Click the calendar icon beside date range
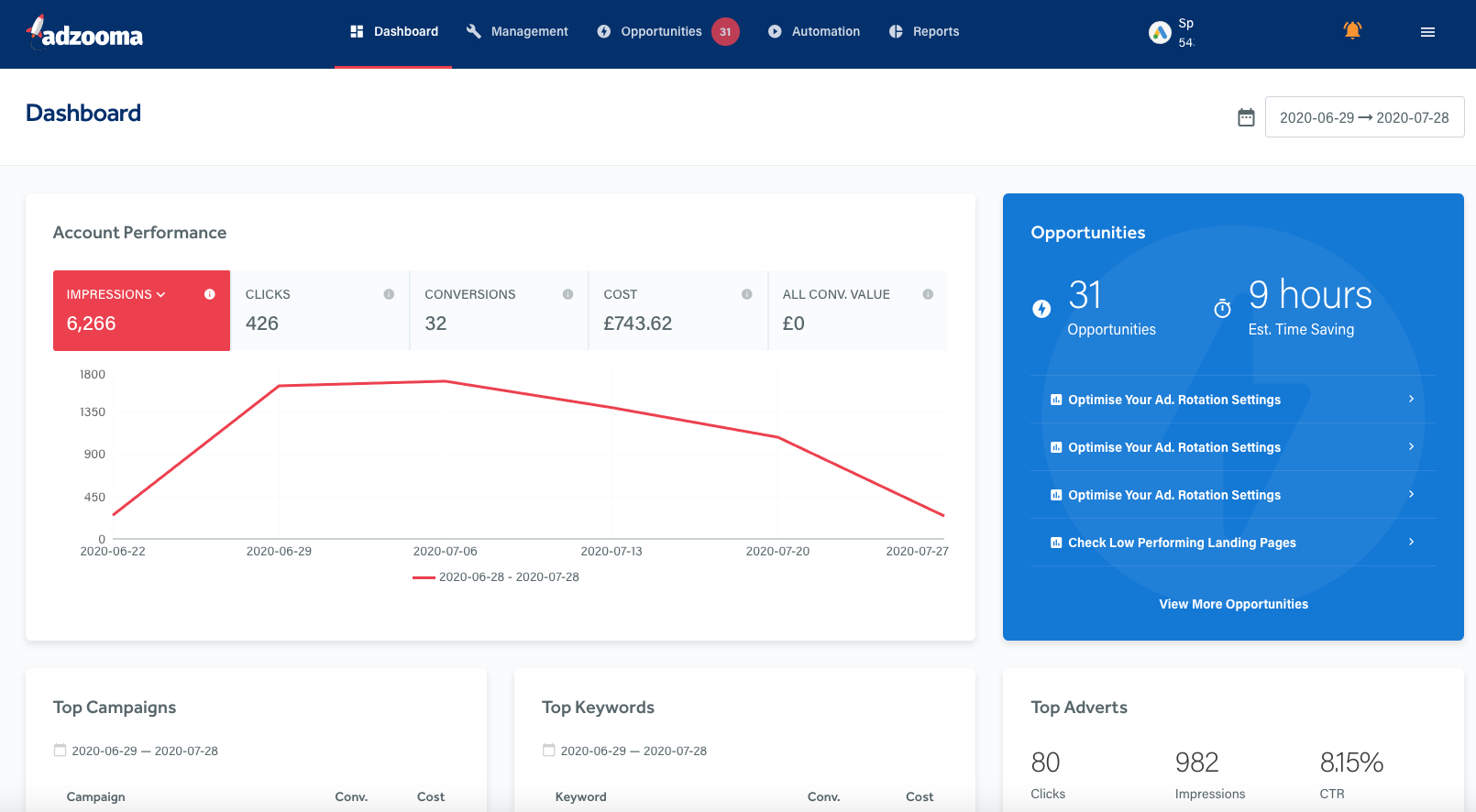The height and width of the screenshot is (812, 1476). (1246, 117)
